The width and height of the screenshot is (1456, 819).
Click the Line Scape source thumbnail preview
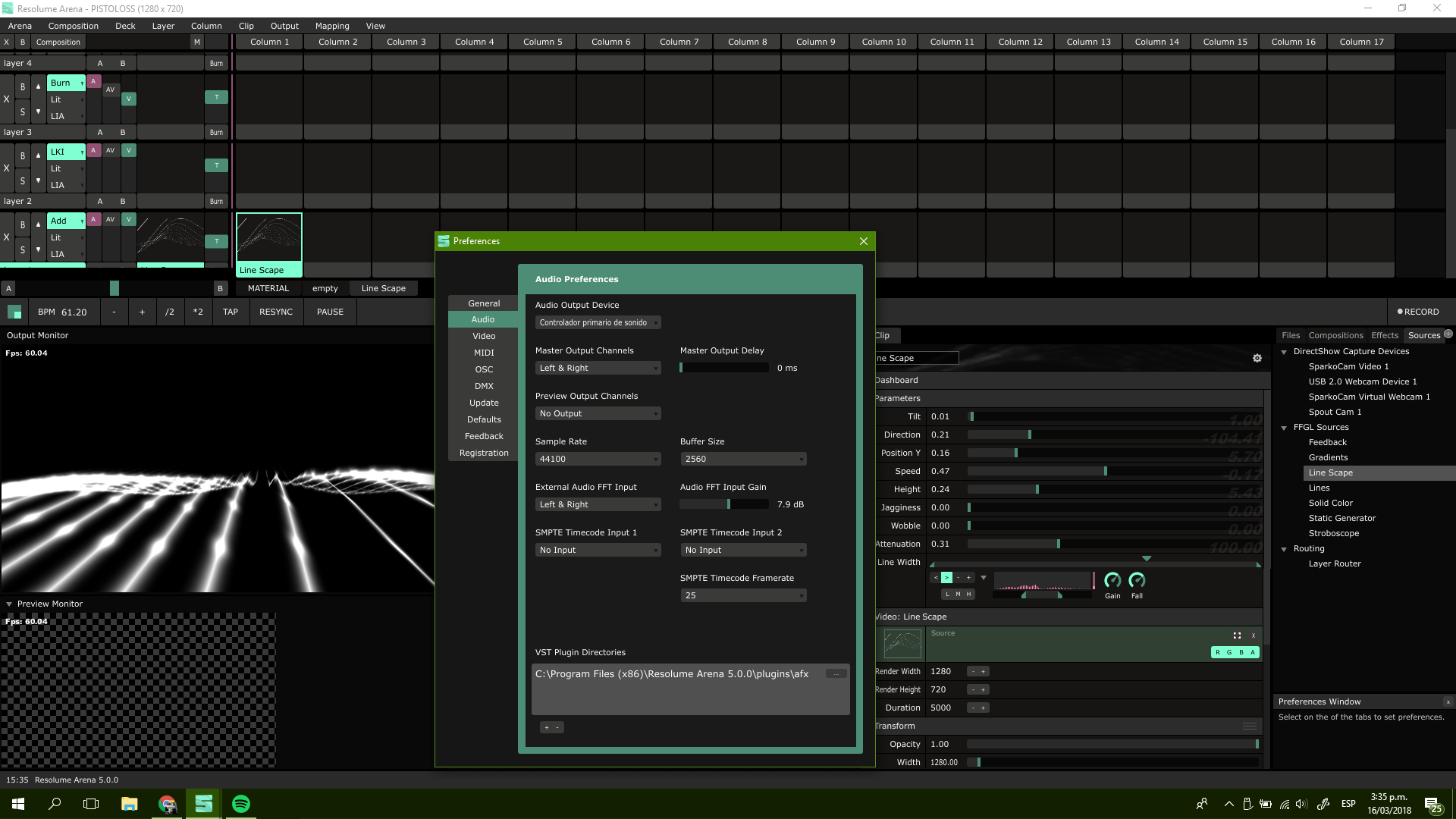(902, 644)
